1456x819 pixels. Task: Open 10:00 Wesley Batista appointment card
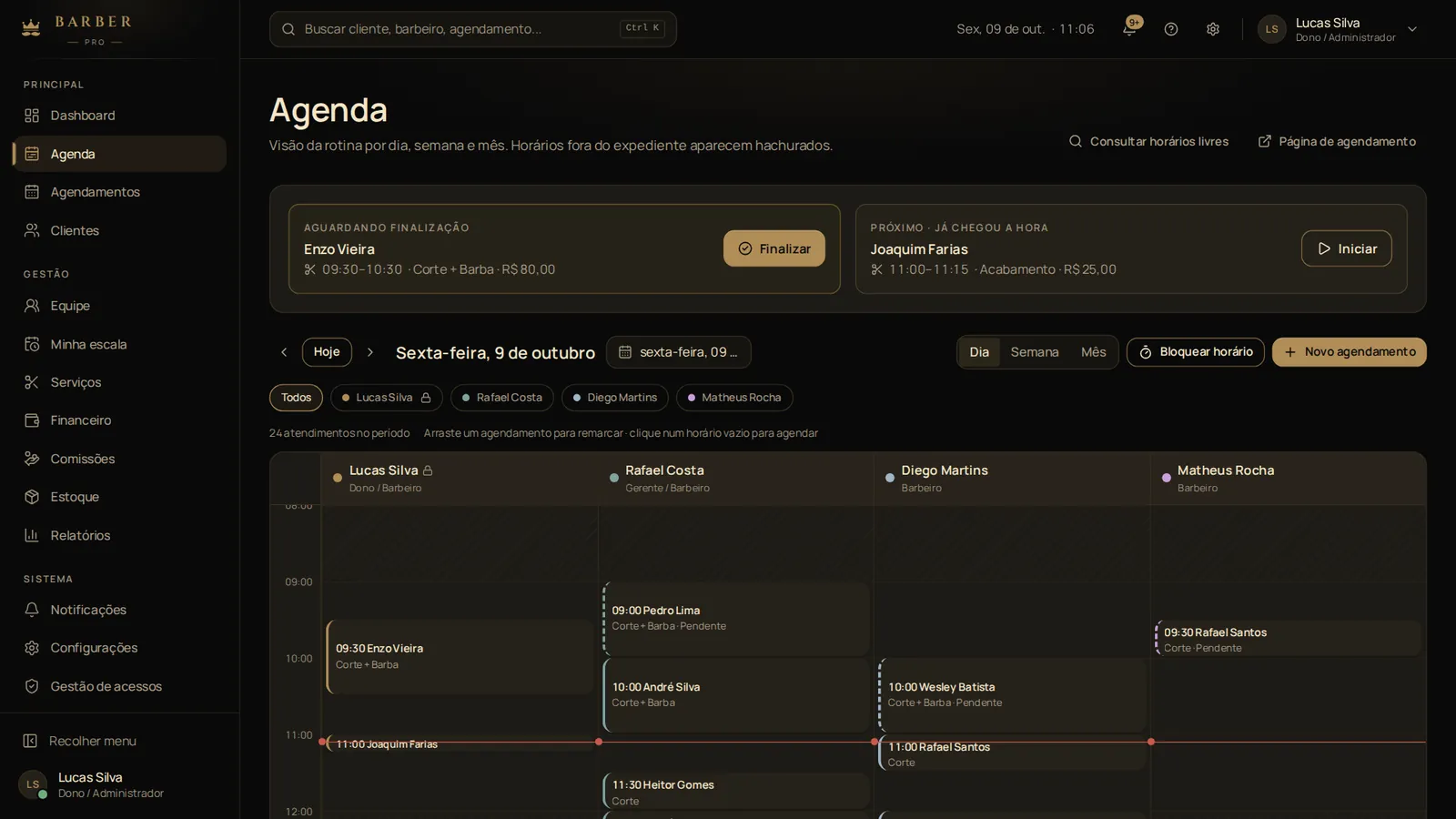[x=1012, y=695]
